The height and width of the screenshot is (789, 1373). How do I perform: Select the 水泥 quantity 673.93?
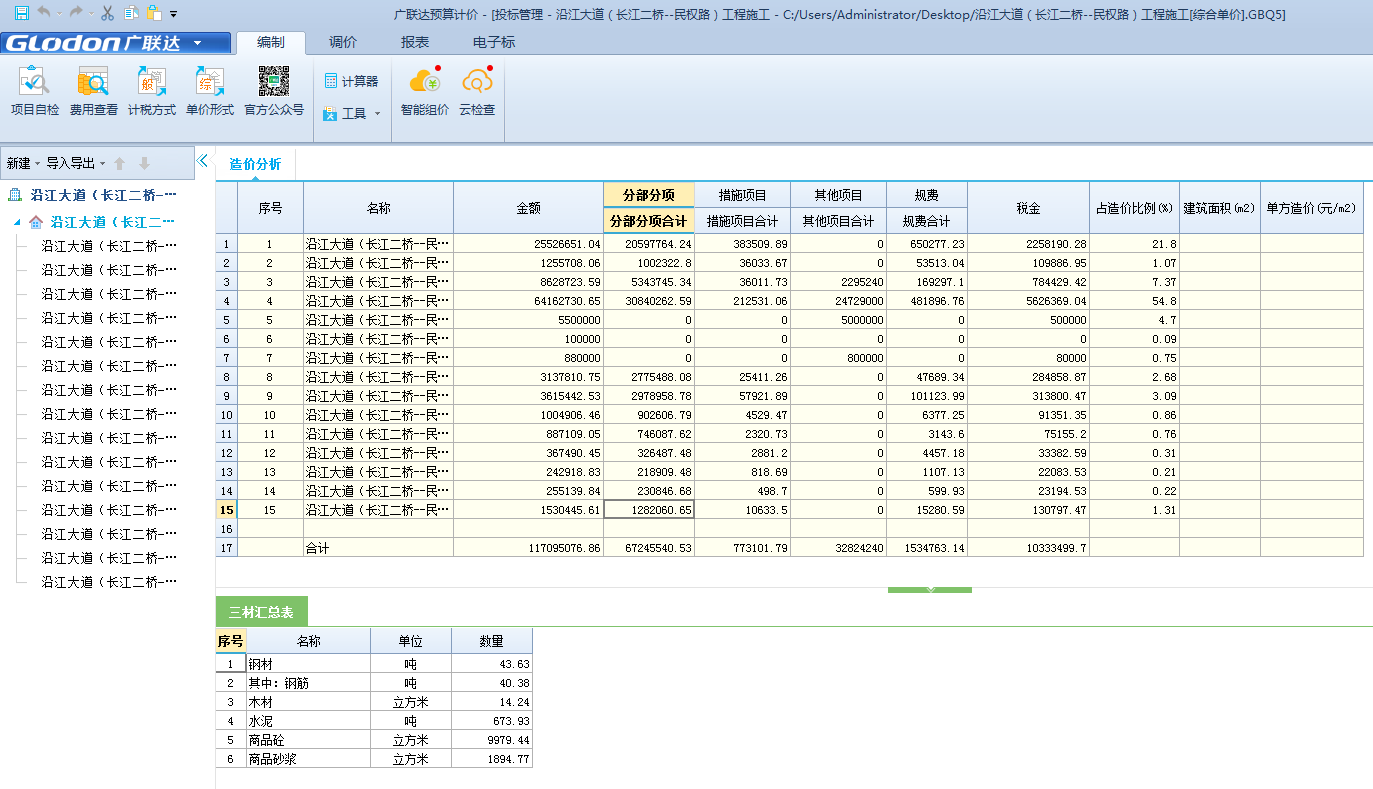491,721
